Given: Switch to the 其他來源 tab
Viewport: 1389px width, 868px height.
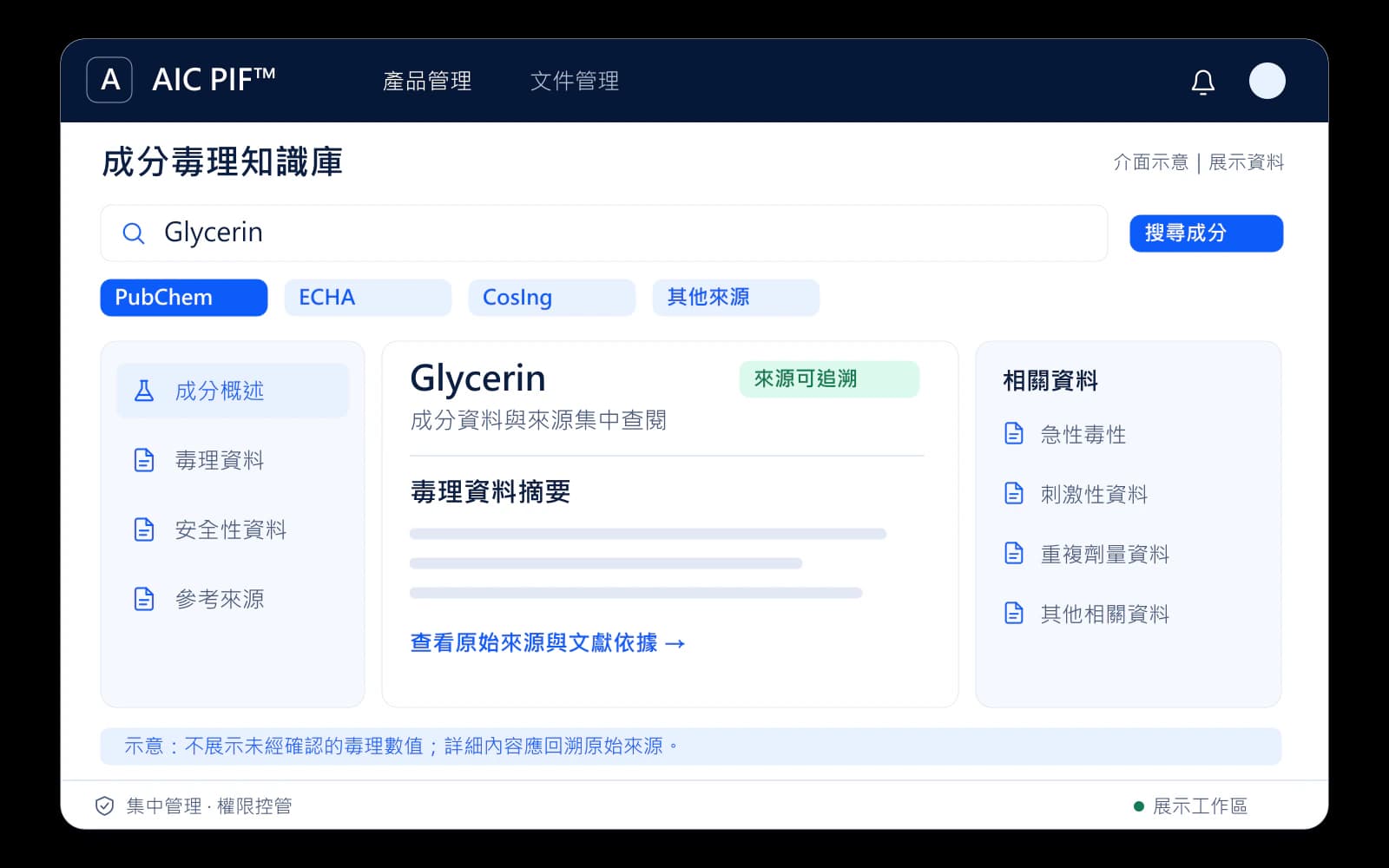Looking at the screenshot, I should click(x=736, y=298).
